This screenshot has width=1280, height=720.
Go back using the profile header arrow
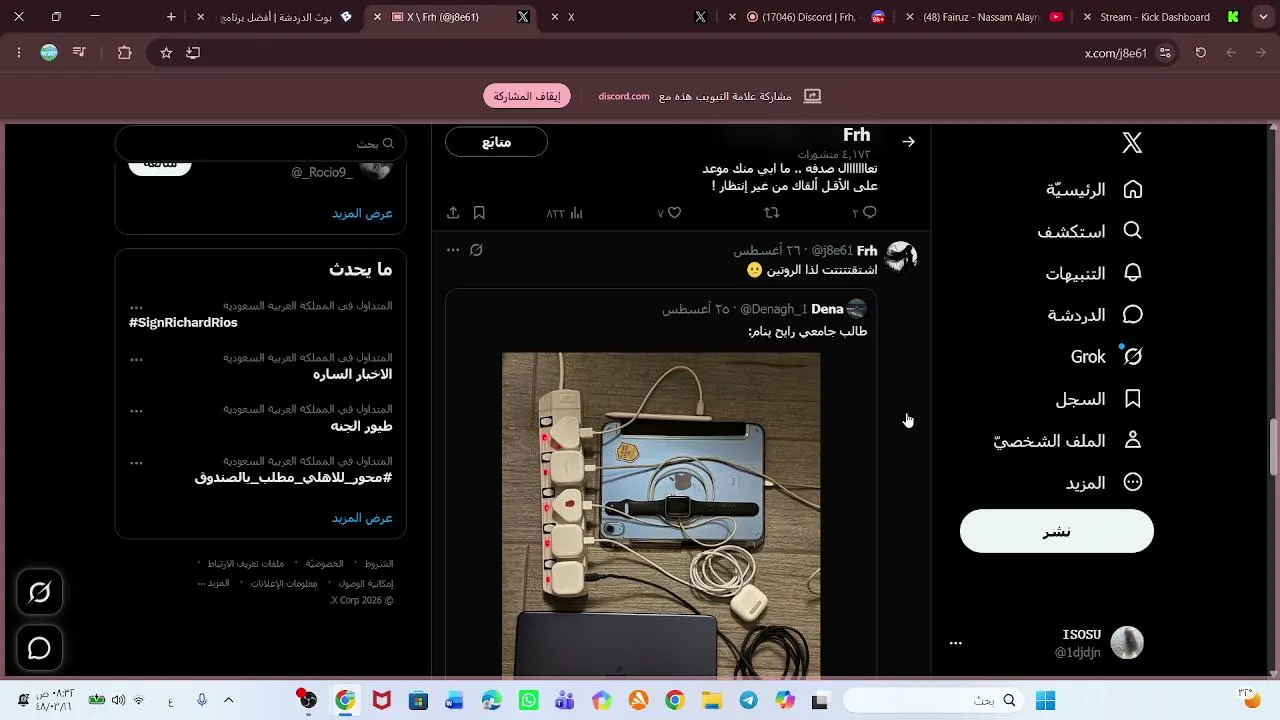pyautogui.click(x=908, y=142)
